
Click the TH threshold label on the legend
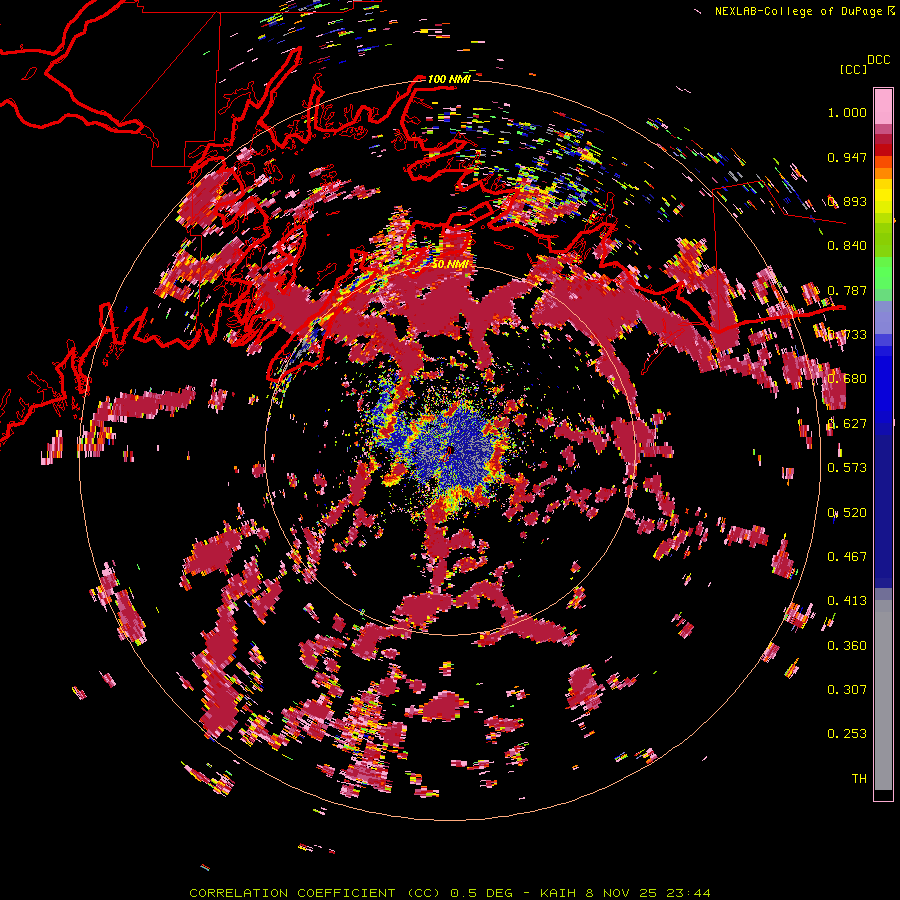click(x=859, y=779)
